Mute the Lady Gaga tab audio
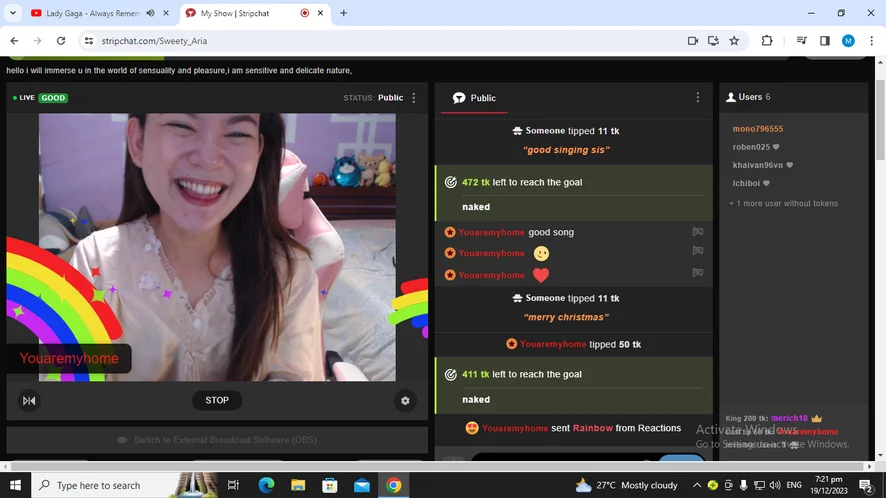 [x=150, y=14]
